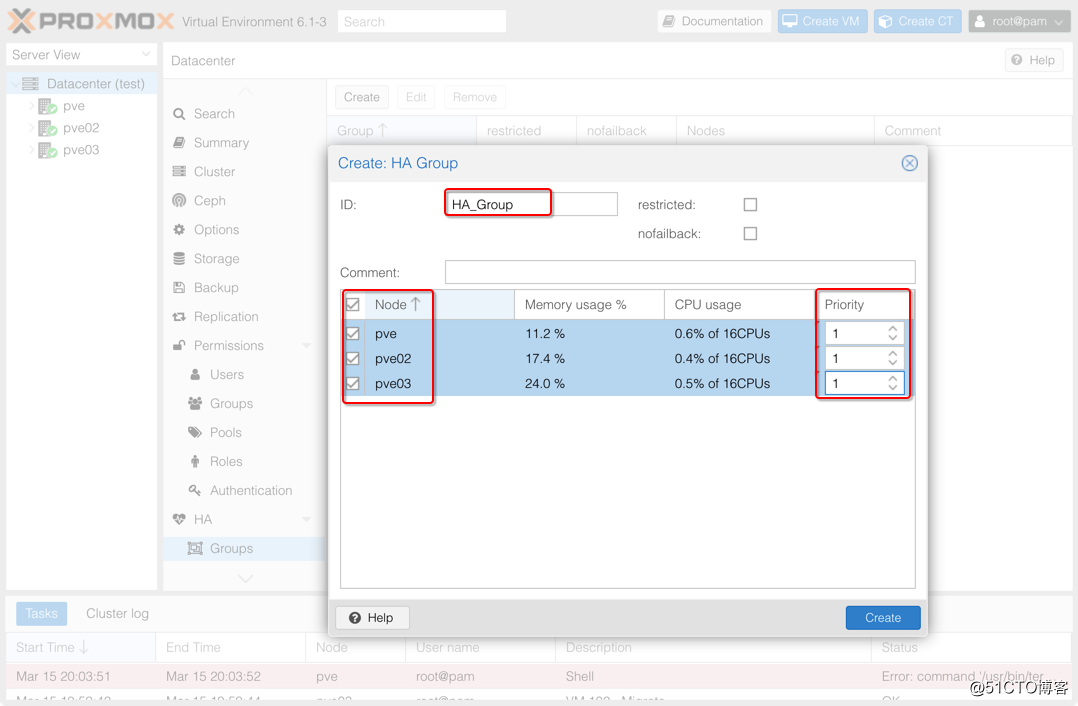Open Authentication via key icon
1078x706 pixels.
click(195, 490)
